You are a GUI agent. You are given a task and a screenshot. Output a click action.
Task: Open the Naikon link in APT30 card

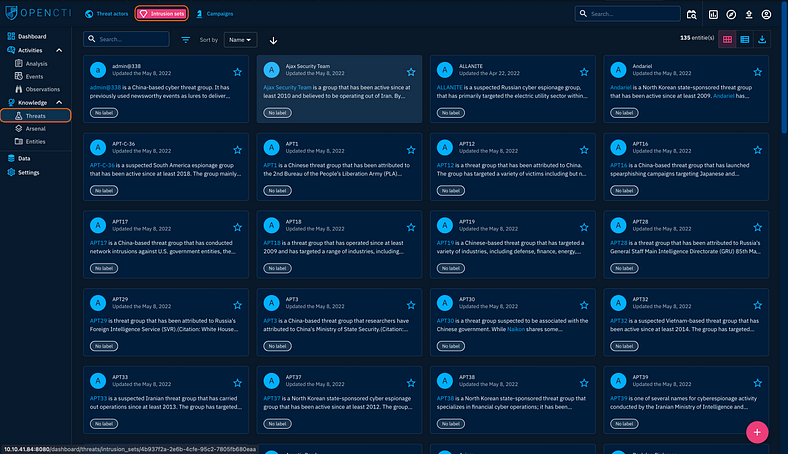[x=516, y=329]
